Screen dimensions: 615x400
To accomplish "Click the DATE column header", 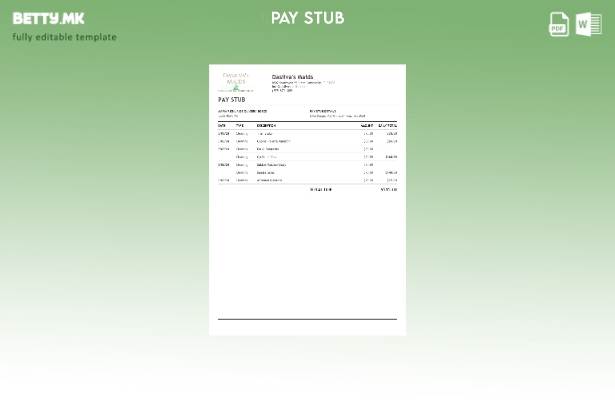I will click(222, 125).
